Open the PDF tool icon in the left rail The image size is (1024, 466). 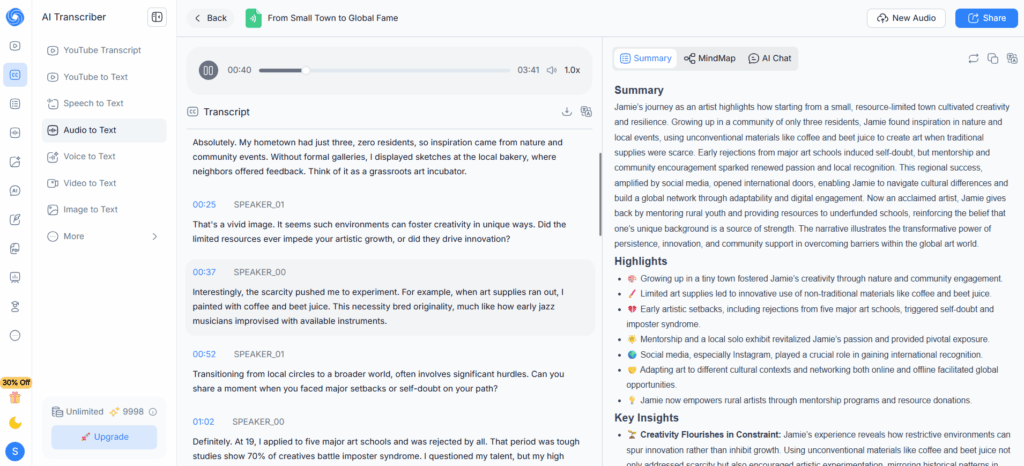(15, 249)
